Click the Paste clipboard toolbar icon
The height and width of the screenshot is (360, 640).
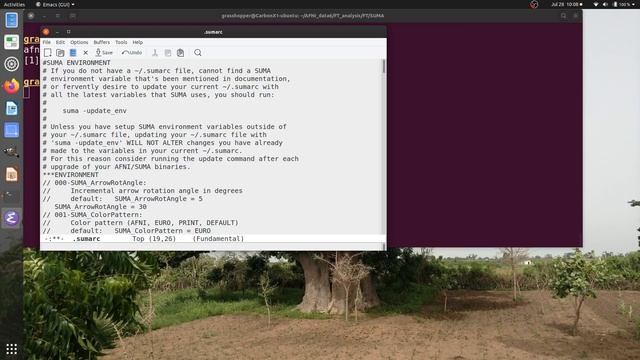pyautogui.click(x=180, y=53)
